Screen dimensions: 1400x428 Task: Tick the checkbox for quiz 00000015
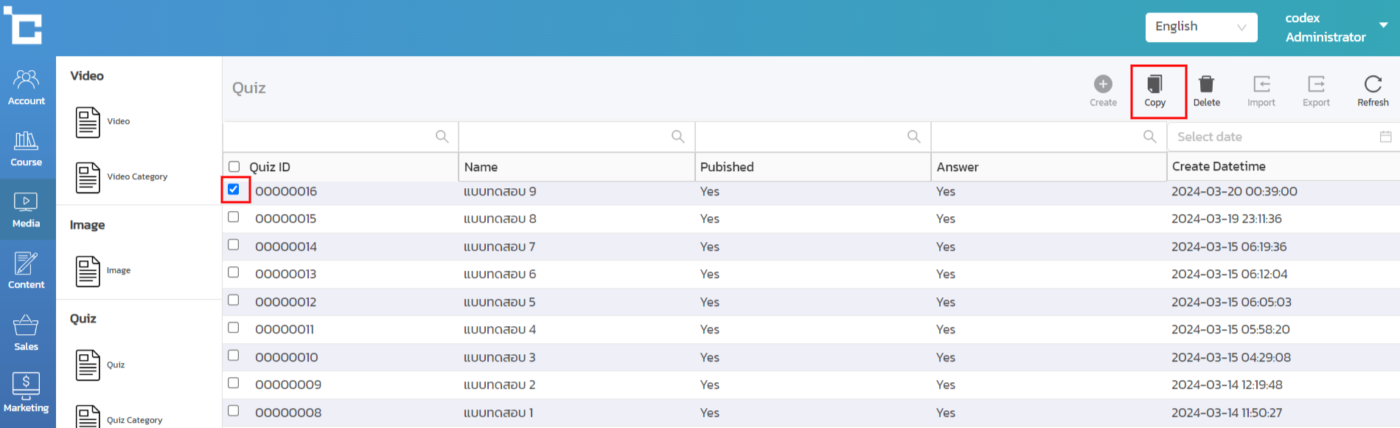[234, 217]
